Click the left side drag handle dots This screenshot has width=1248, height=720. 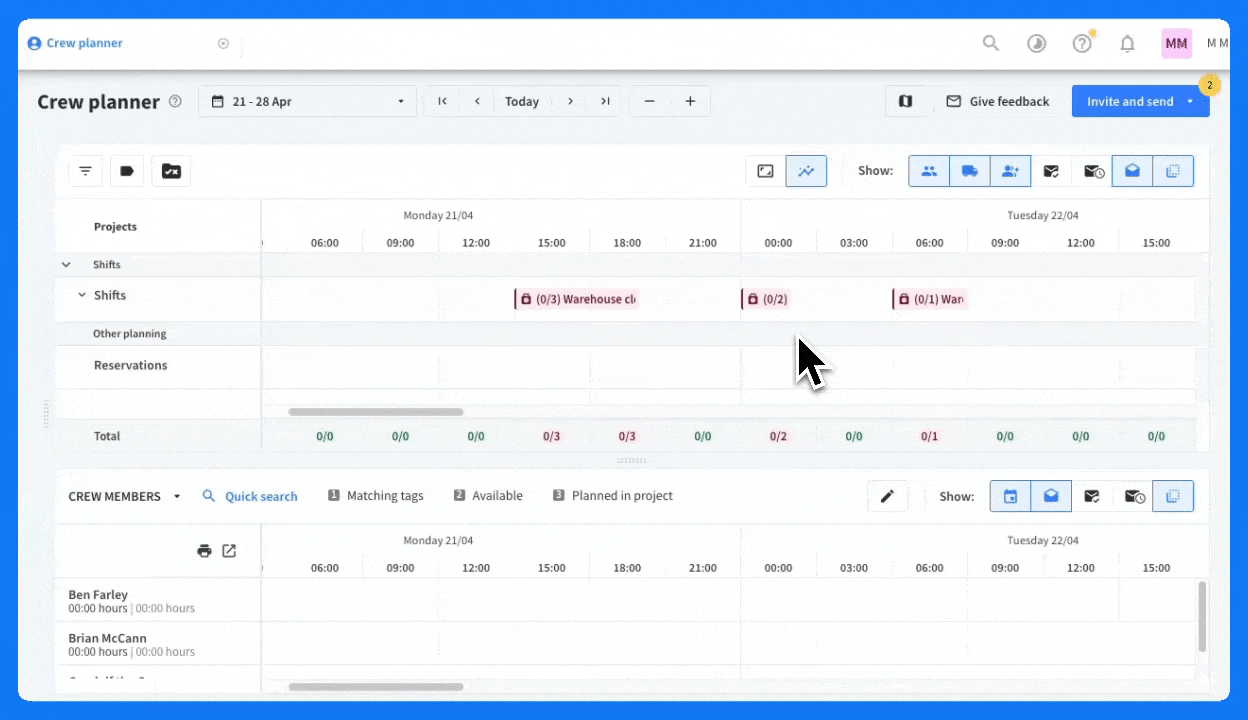[45, 414]
